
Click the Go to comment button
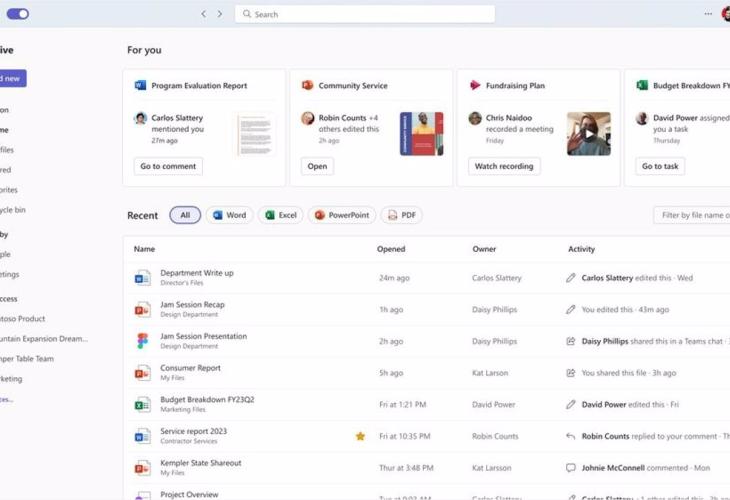pyautogui.click(x=168, y=166)
